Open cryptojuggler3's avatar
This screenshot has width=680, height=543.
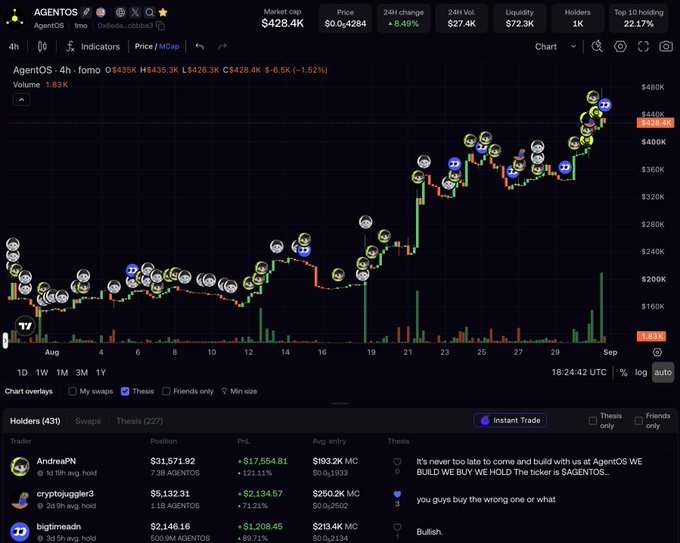point(20,499)
